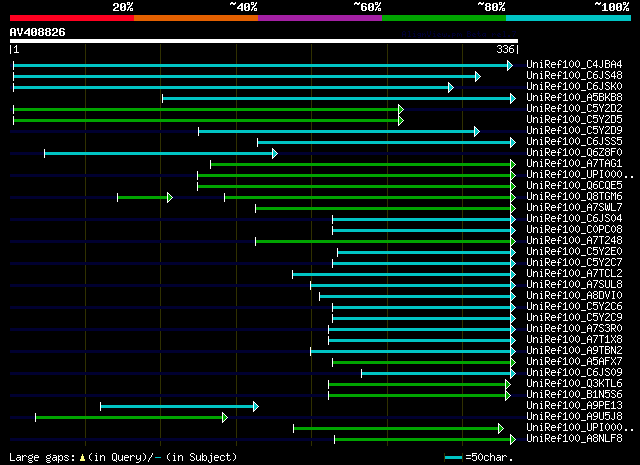Select the UniRef100_A7T248 label
The image size is (640, 465).
(574, 240)
